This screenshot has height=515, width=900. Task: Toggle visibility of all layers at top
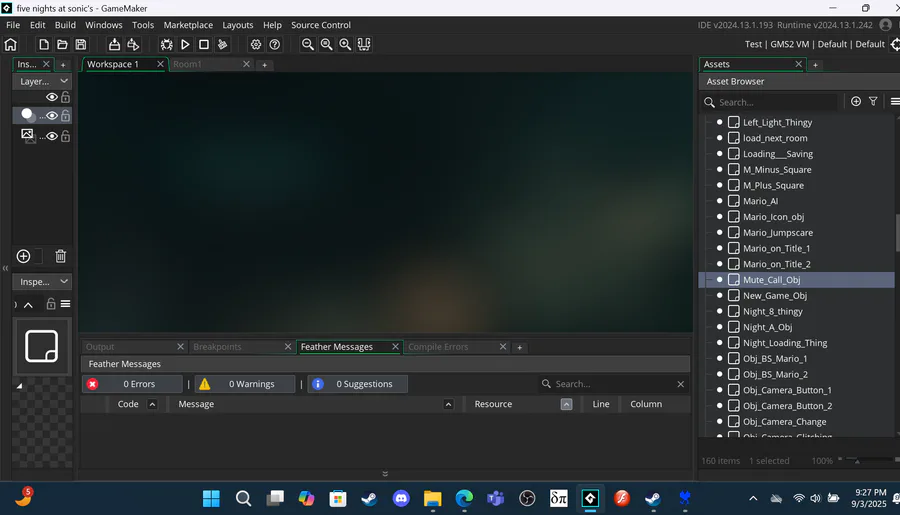(x=52, y=97)
